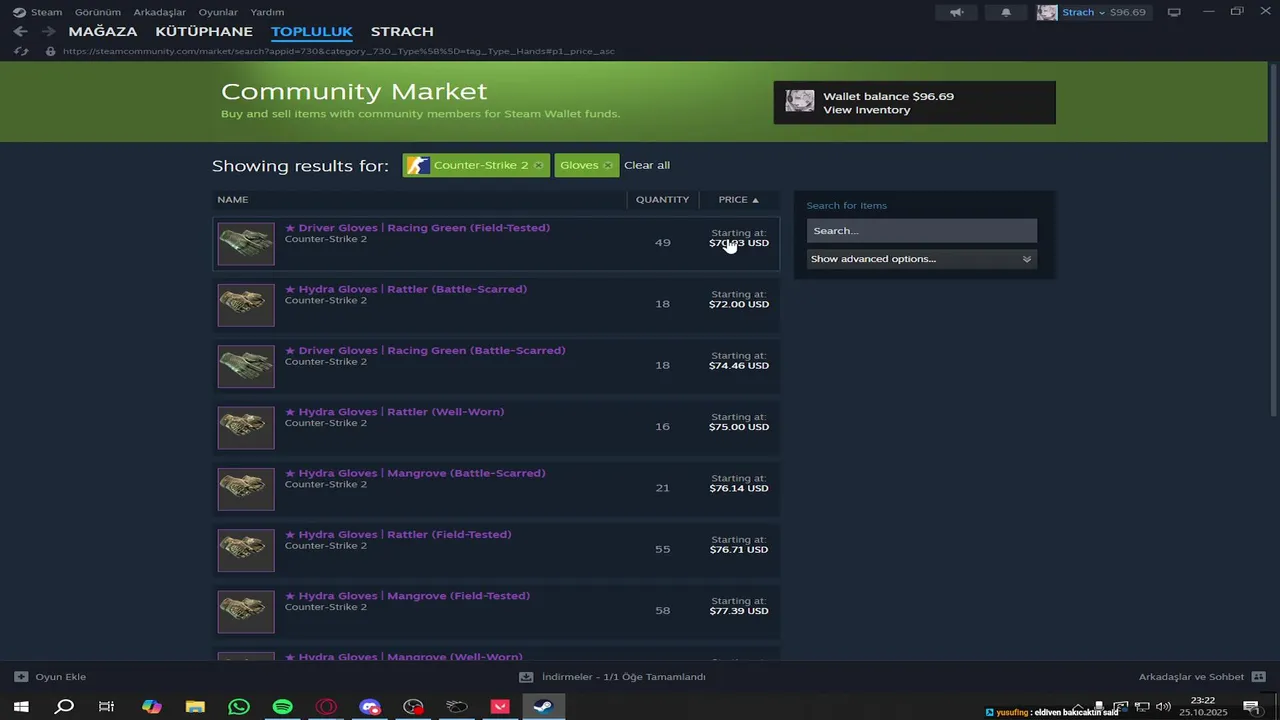Open File Explorer from the taskbar
1280x720 pixels.
[195, 707]
